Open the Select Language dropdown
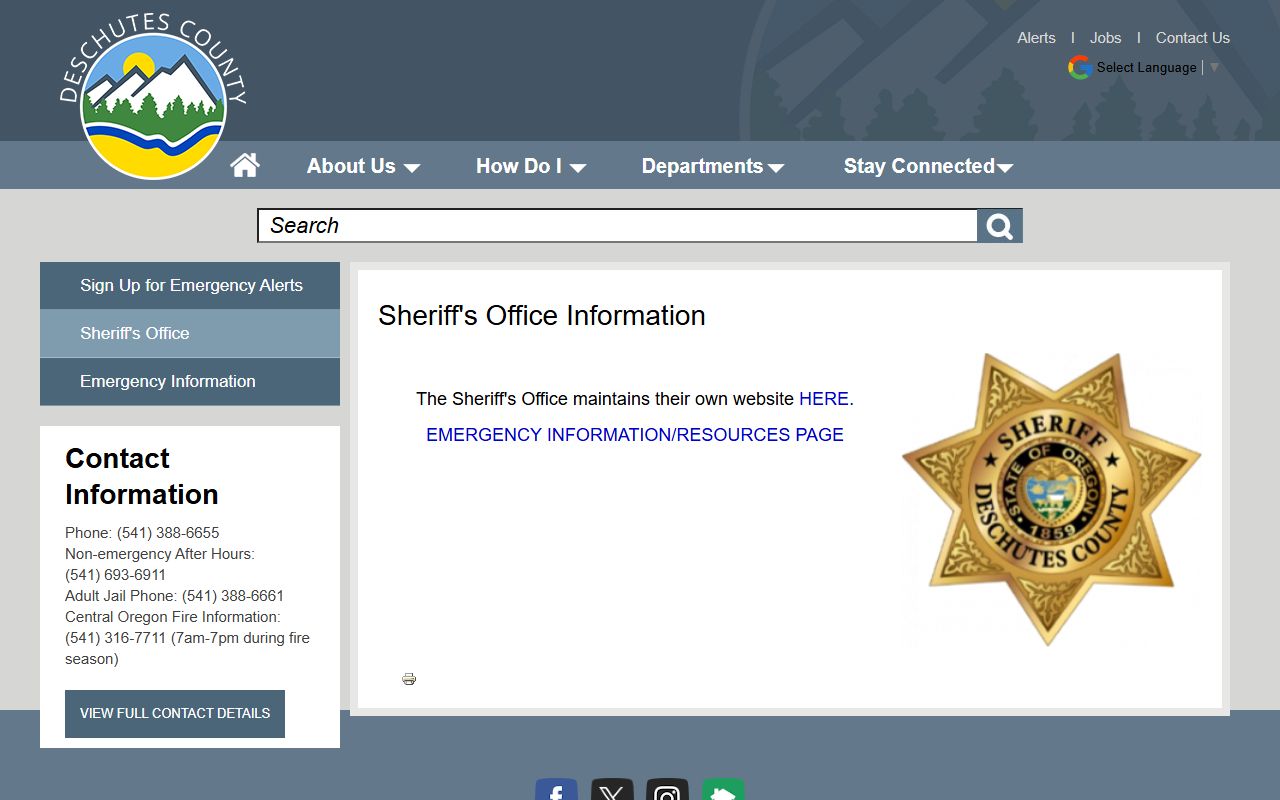 (1158, 67)
